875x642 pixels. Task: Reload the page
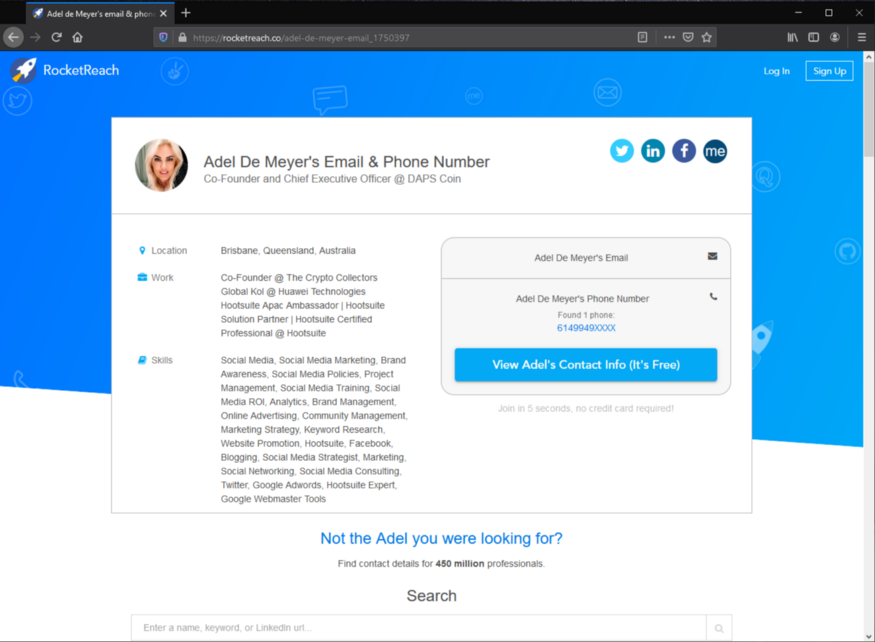pyautogui.click(x=56, y=37)
